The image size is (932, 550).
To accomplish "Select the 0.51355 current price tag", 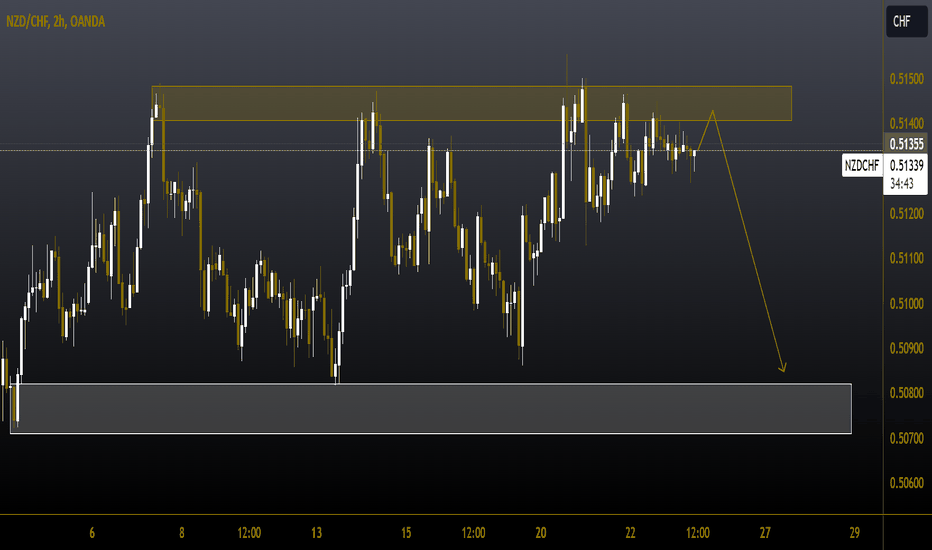I will 906,144.
